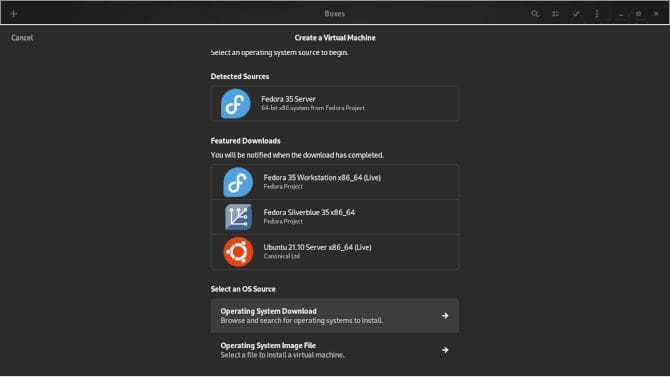Click the Featured Downloads heading
Screen dimensions: 670x377
245,141
